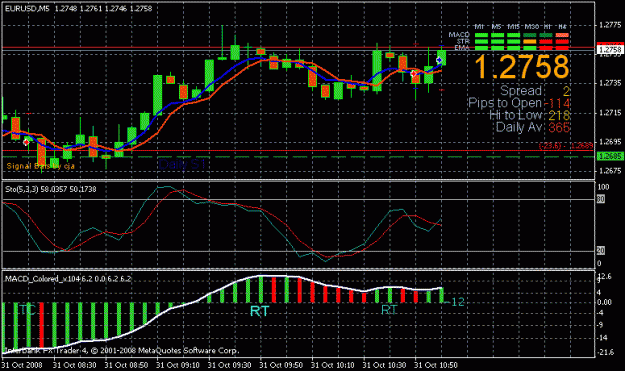Click the 1.2715 price axis label
The image size is (625, 371).
[x=611, y=113]
